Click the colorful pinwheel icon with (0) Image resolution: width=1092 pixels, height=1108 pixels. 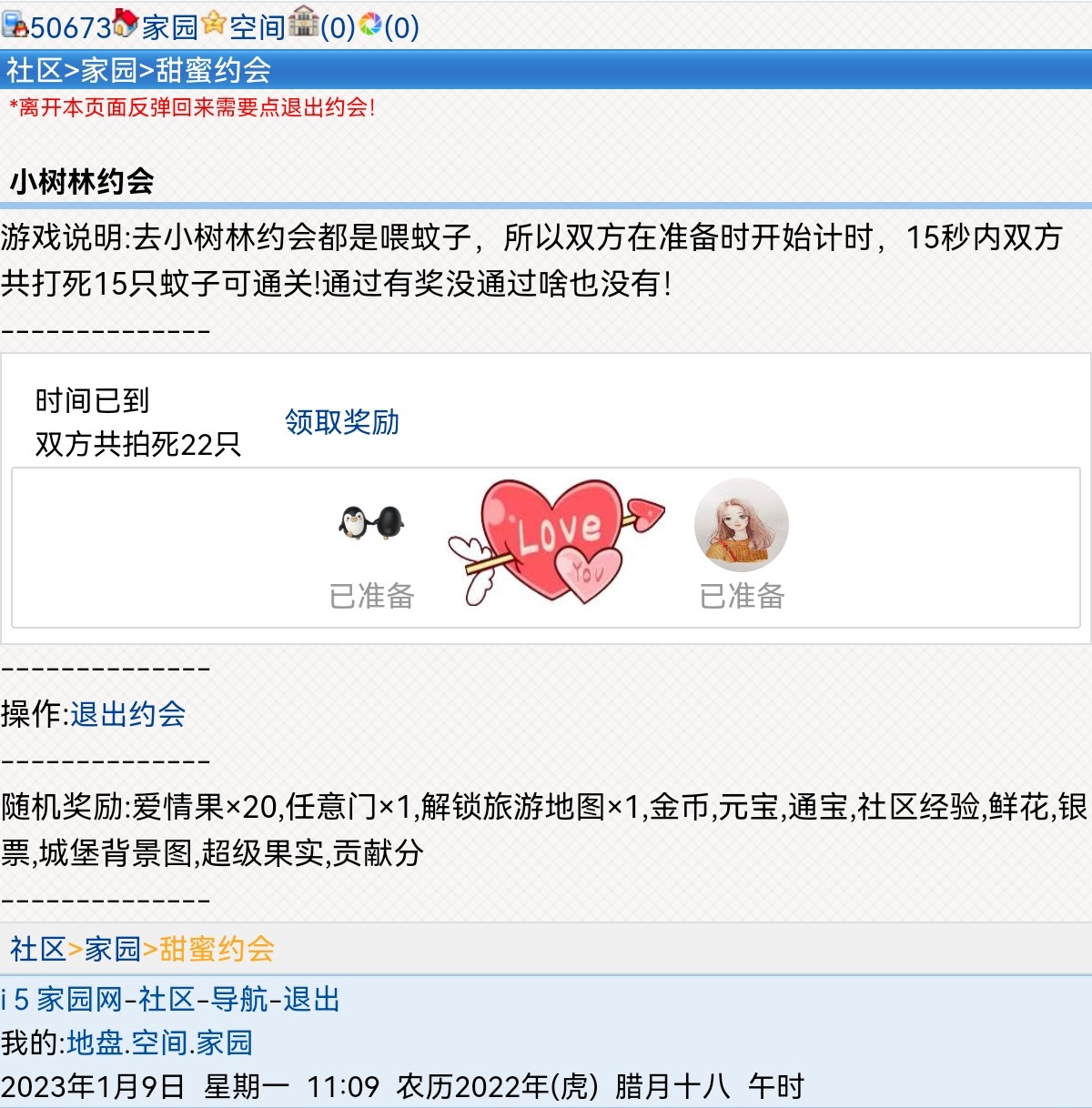click(x=370, y=25)
